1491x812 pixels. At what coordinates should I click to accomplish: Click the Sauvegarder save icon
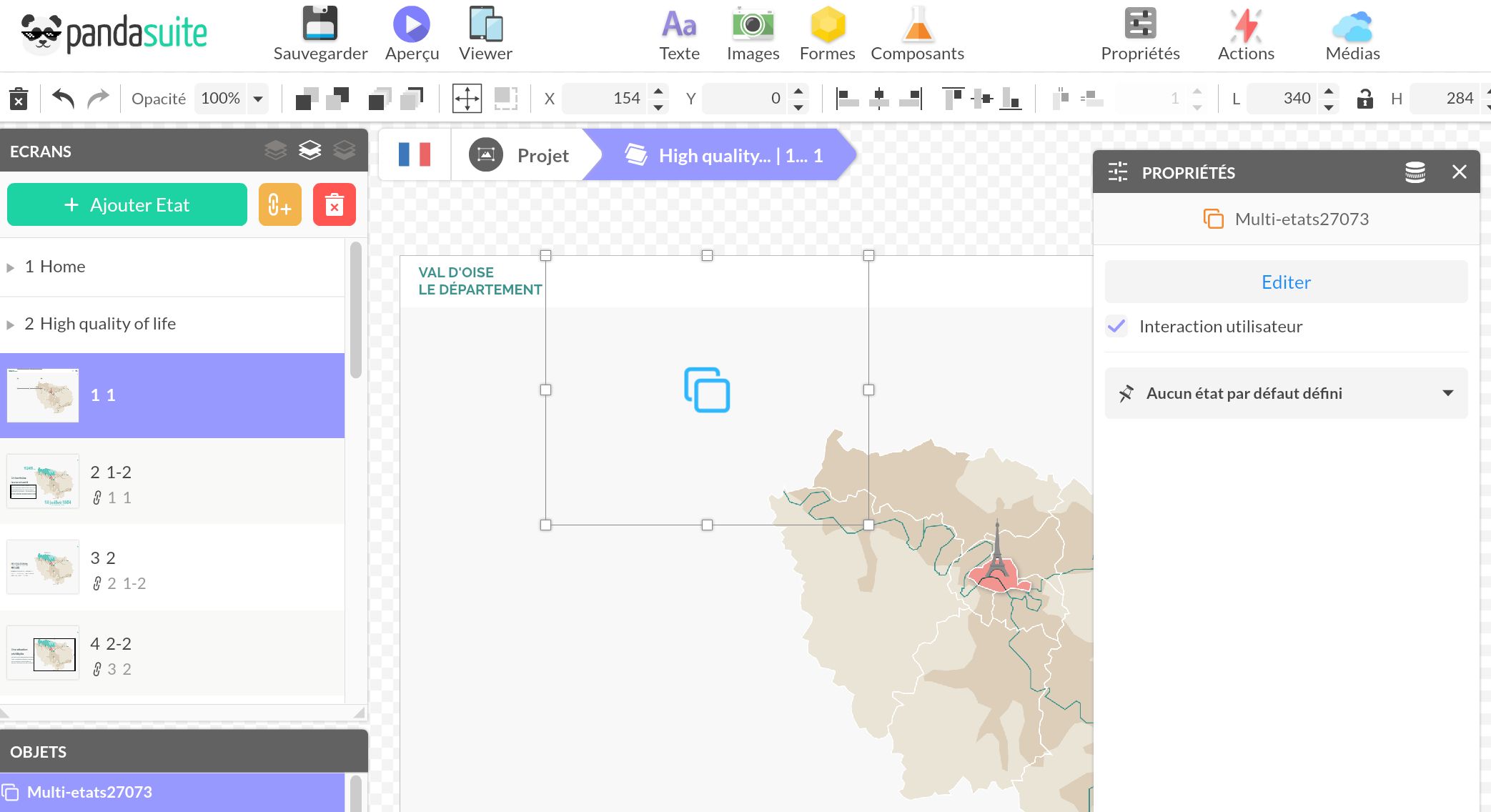tap(319, 25)
